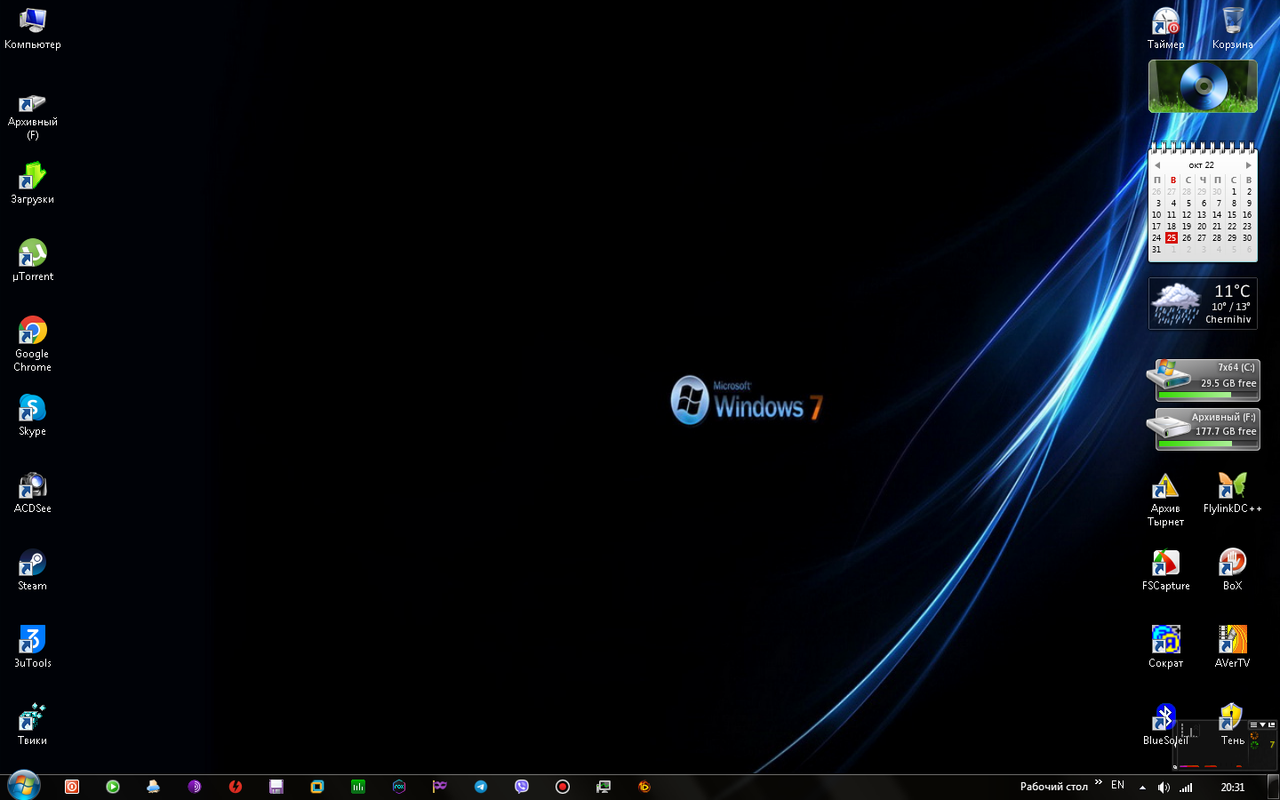Click the speaker volume tray icon
Viewport: 1280px width, 800px height.
click(x=1163, y=787)
